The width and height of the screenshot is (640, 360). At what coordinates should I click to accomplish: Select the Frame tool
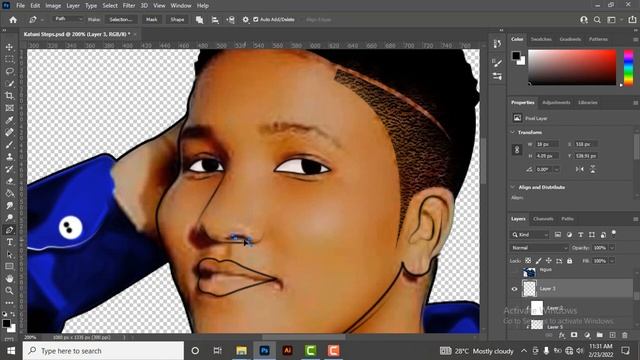point(9,108)
